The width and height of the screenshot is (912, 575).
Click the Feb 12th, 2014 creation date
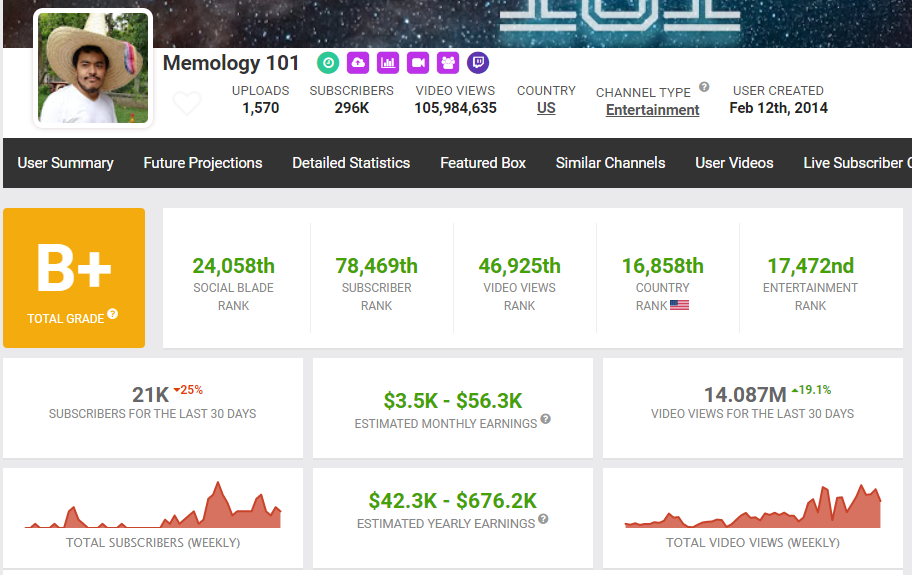click(778, 108)
